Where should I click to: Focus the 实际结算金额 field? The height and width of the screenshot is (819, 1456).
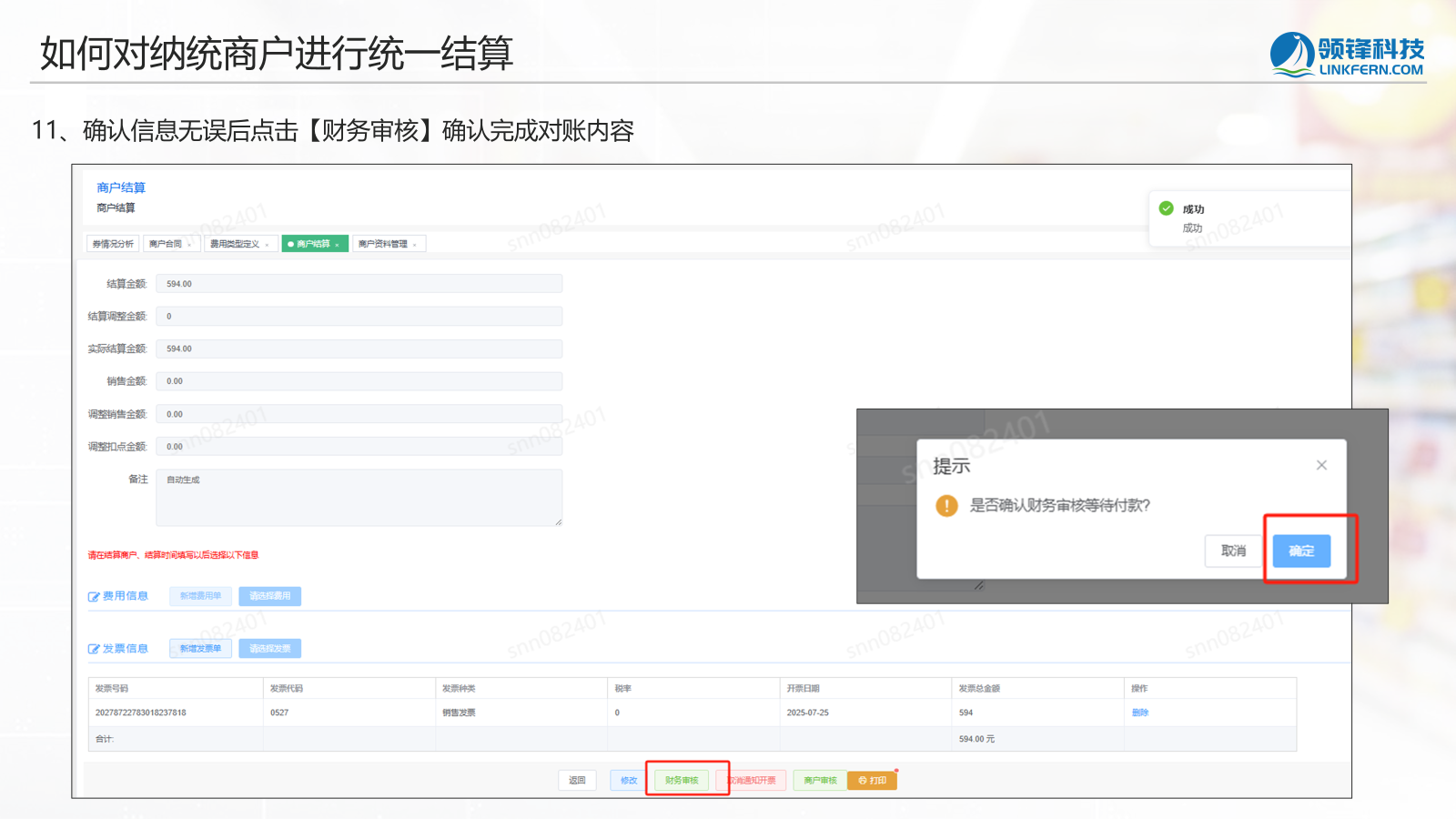pos(359,349)
